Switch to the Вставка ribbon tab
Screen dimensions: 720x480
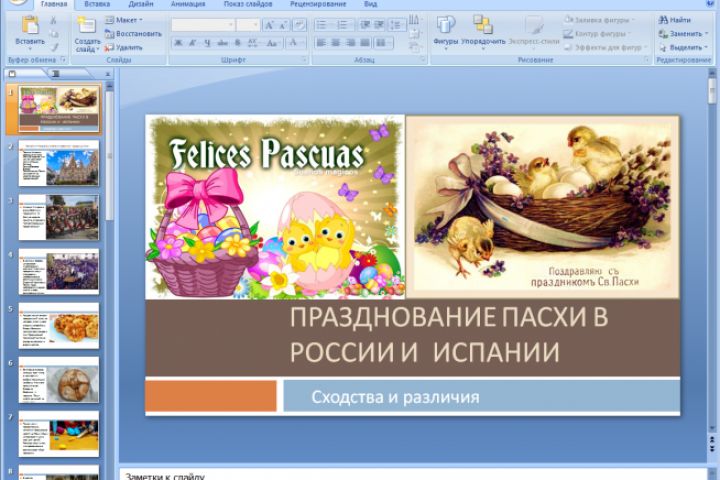pyautogui.click(x=97, y=4)
